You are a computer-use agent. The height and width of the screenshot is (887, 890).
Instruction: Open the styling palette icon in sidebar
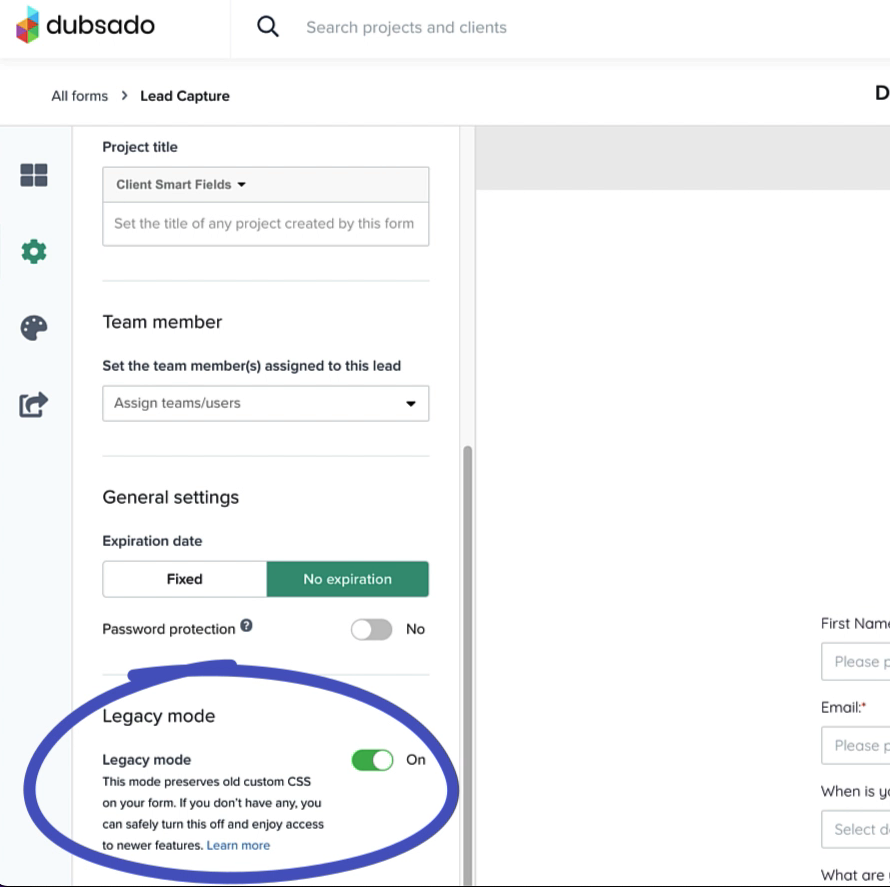pos(33,327)
